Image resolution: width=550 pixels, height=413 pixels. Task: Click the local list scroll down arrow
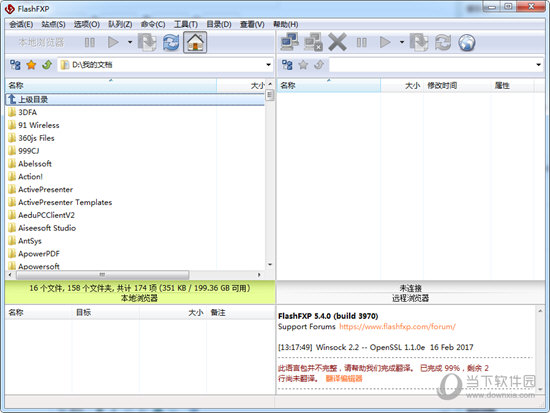270,265
